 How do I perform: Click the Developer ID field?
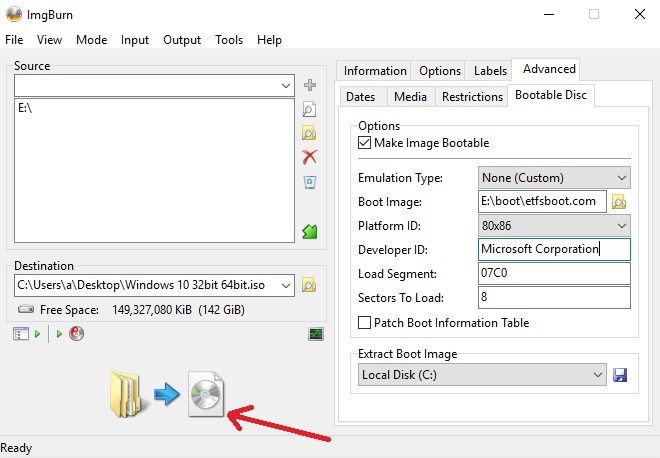click(x=554, y=249)
